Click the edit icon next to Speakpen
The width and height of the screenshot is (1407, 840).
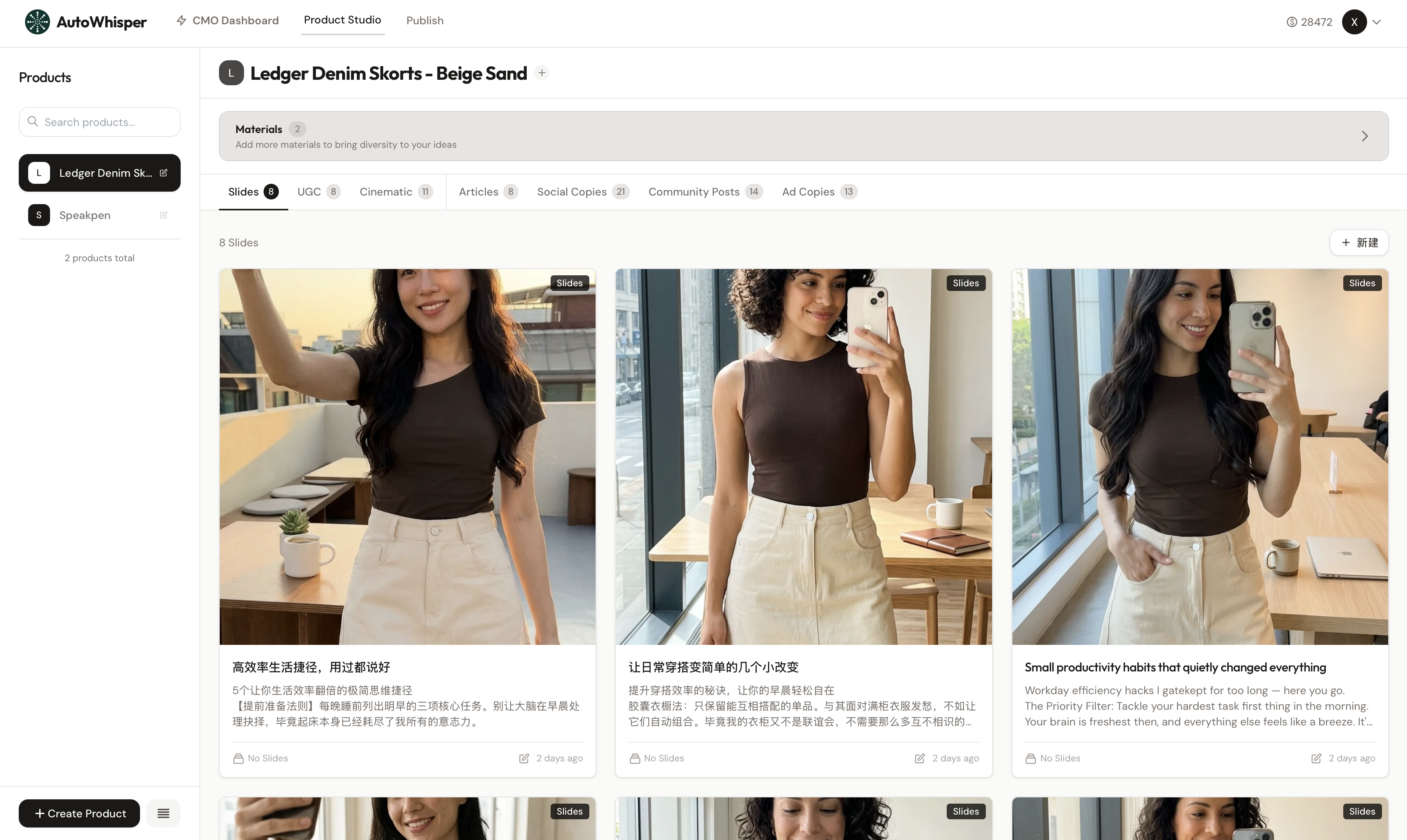pyautogui.click(x=163, y=215)
